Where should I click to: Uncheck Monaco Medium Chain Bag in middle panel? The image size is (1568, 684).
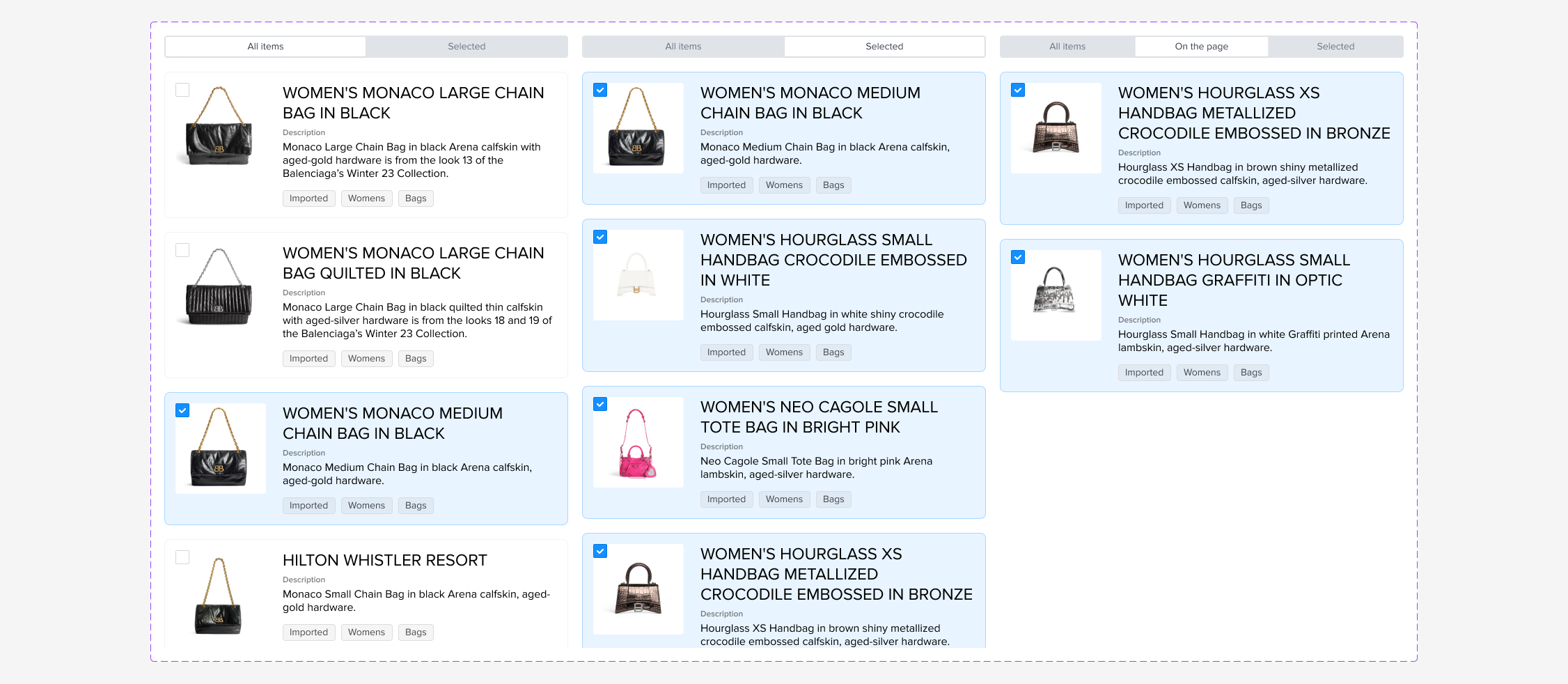(x=600, y=90)
